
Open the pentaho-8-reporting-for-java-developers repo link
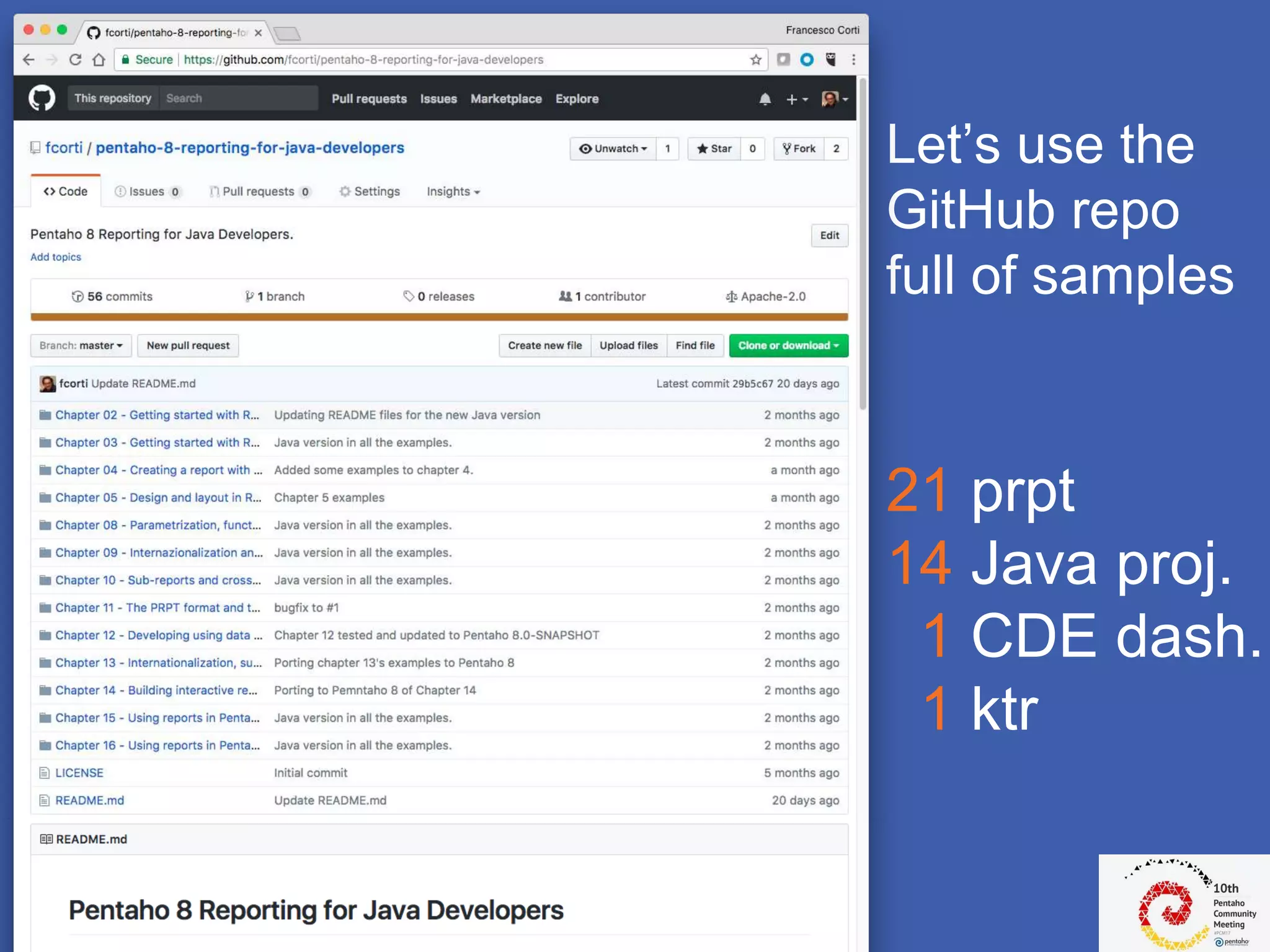tap(249, 148)
